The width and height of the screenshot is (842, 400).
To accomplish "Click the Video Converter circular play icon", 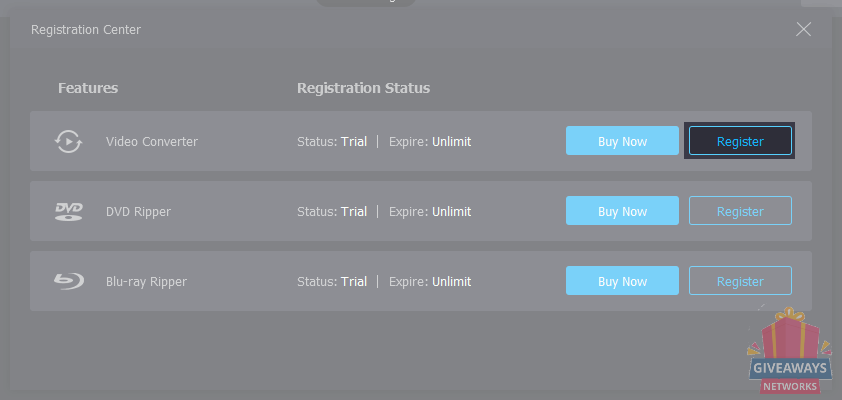I will pyautogui.click(x=68, y=142).
